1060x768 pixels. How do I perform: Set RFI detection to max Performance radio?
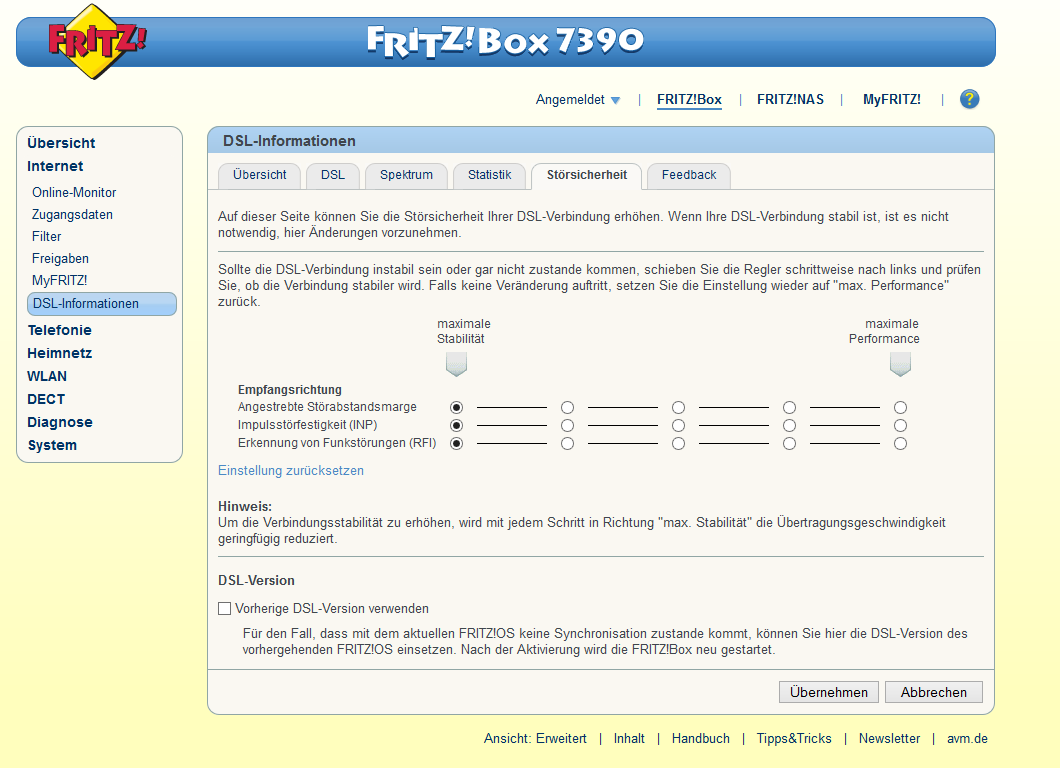(x=900, y=443)
